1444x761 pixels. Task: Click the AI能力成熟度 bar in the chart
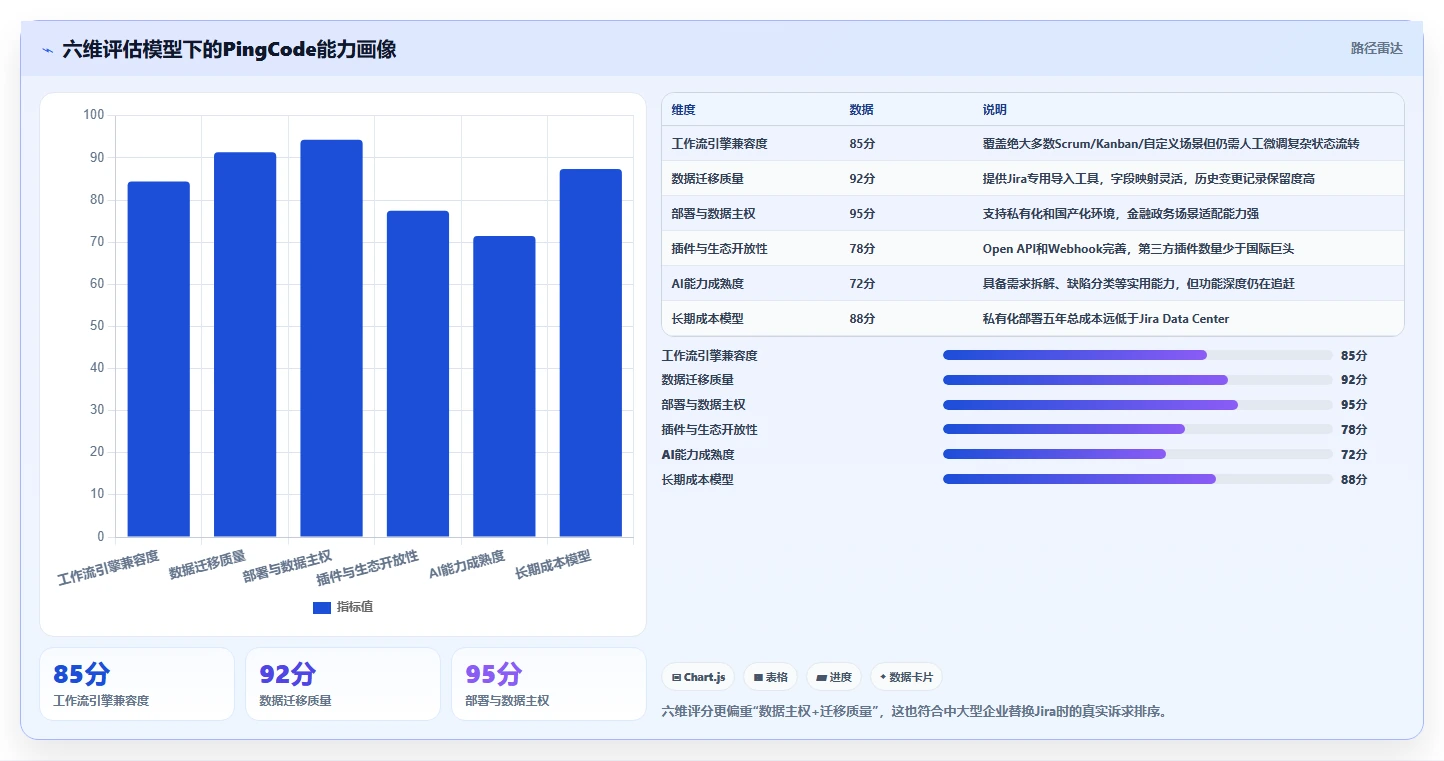pos(504,387)
